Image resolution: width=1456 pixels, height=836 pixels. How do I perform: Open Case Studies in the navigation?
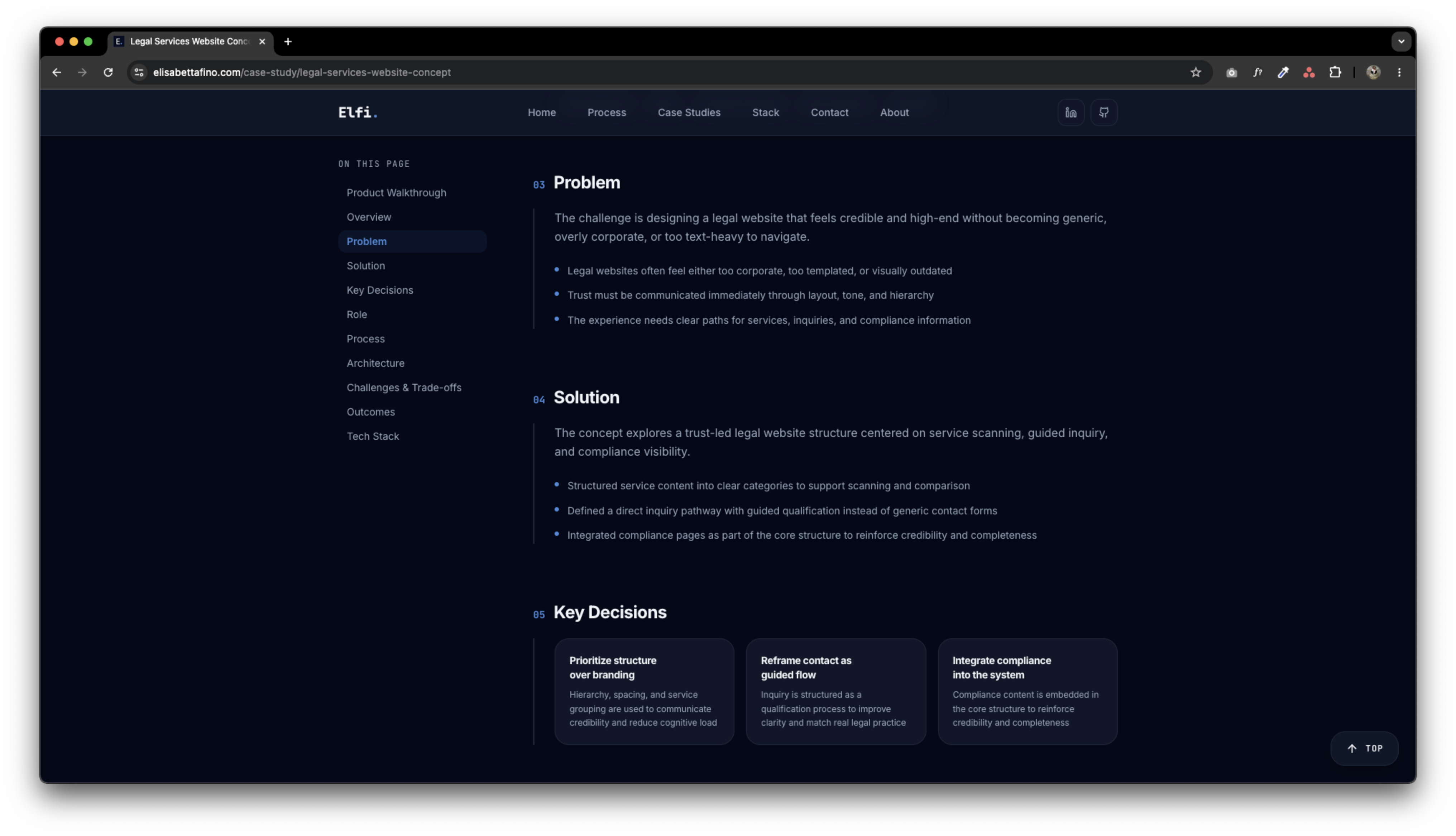coord(689,112)
